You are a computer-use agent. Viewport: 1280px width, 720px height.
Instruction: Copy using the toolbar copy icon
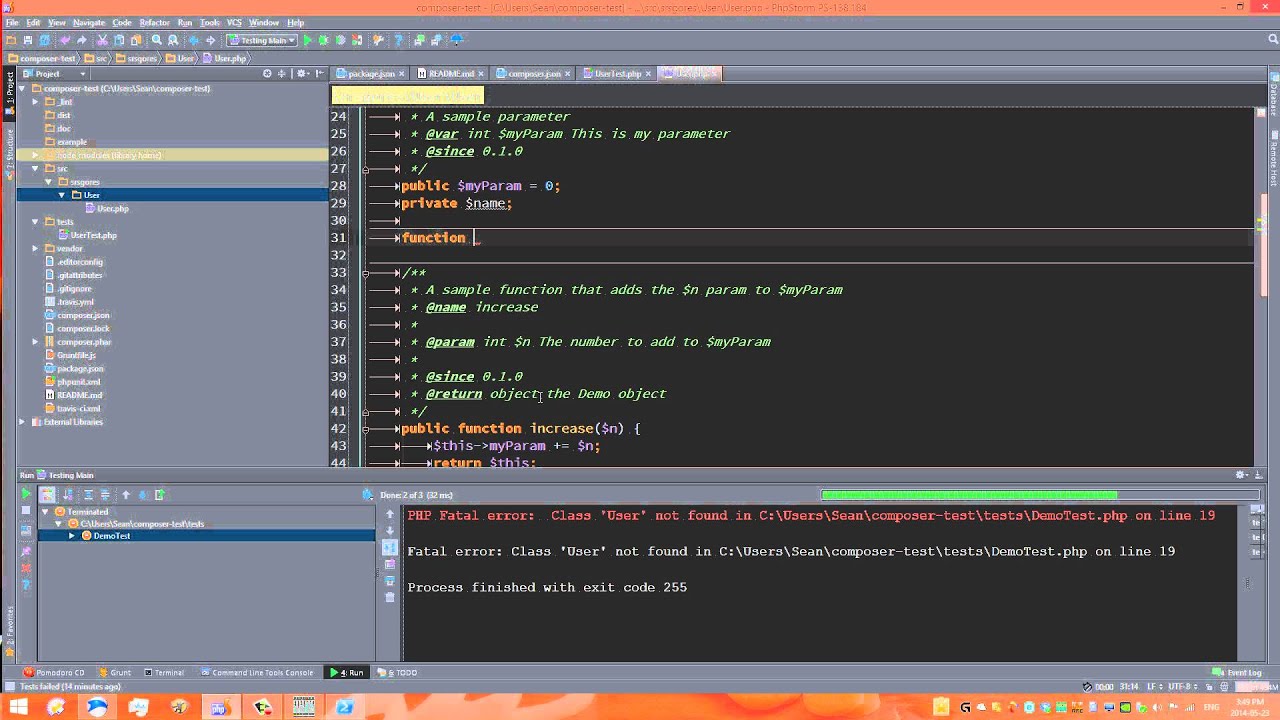click(x=119, y=40)
